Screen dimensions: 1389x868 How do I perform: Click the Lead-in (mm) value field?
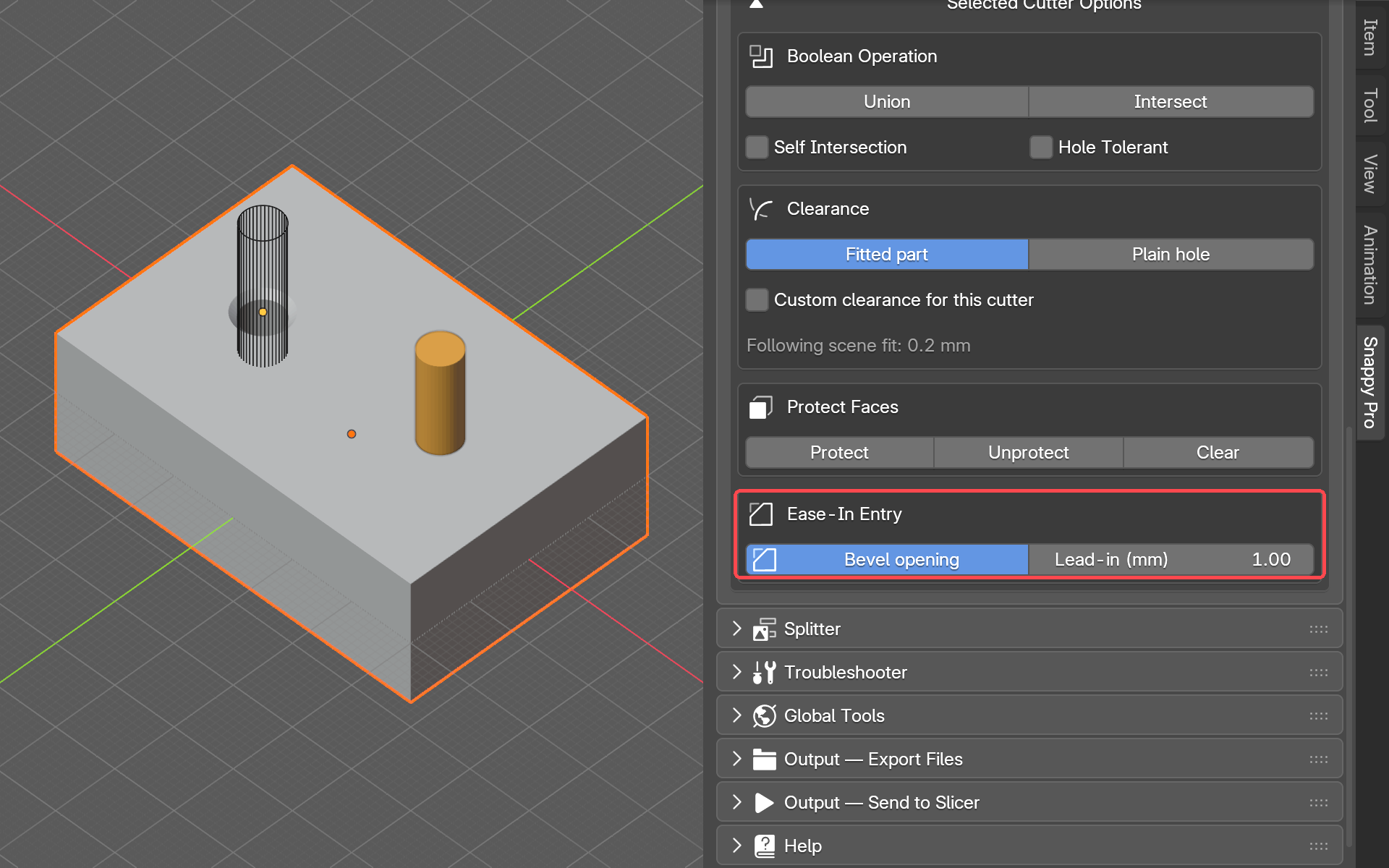[1171, 560]
